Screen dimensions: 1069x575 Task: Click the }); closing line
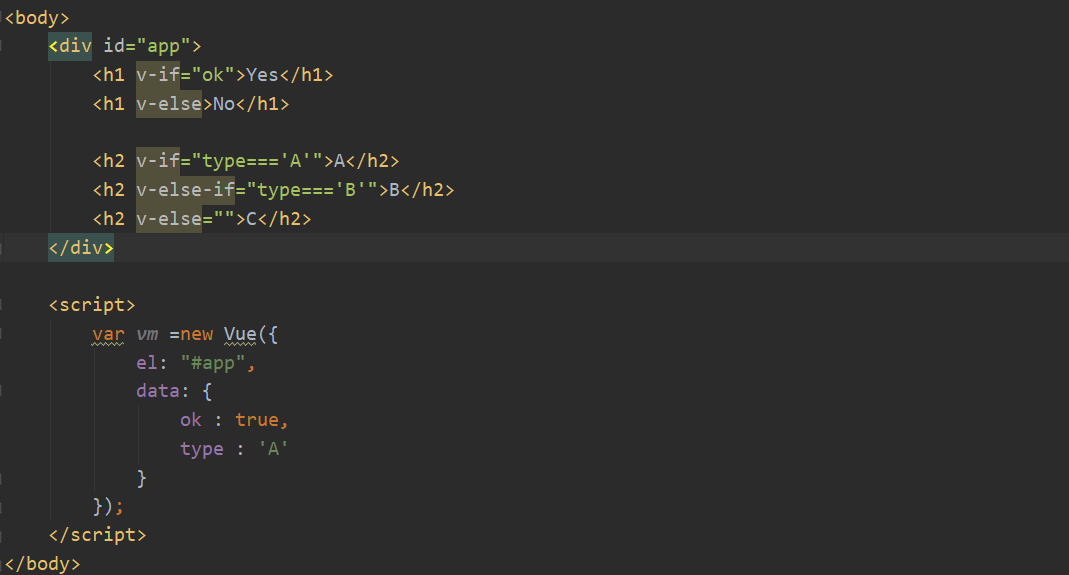pos(108,507)
